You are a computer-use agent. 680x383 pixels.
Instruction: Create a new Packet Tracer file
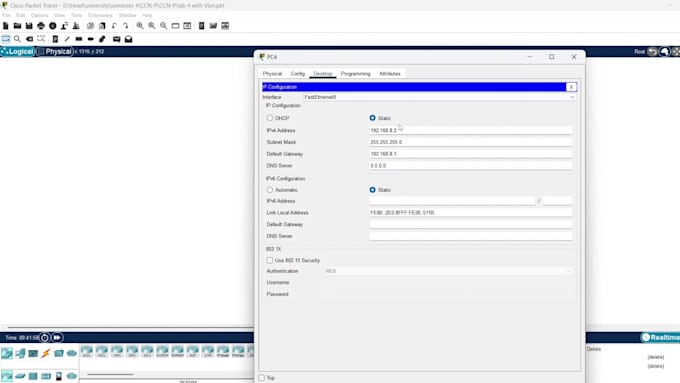tap(6, 26)
